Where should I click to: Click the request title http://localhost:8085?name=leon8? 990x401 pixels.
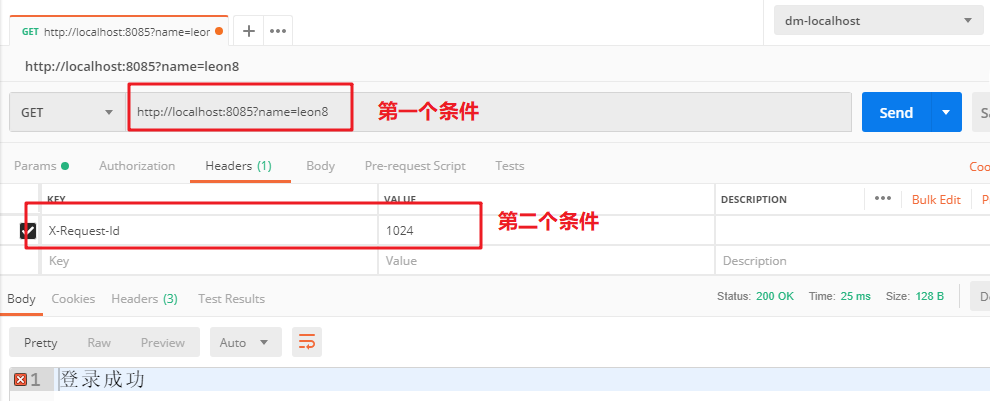[x=132, y=66]
